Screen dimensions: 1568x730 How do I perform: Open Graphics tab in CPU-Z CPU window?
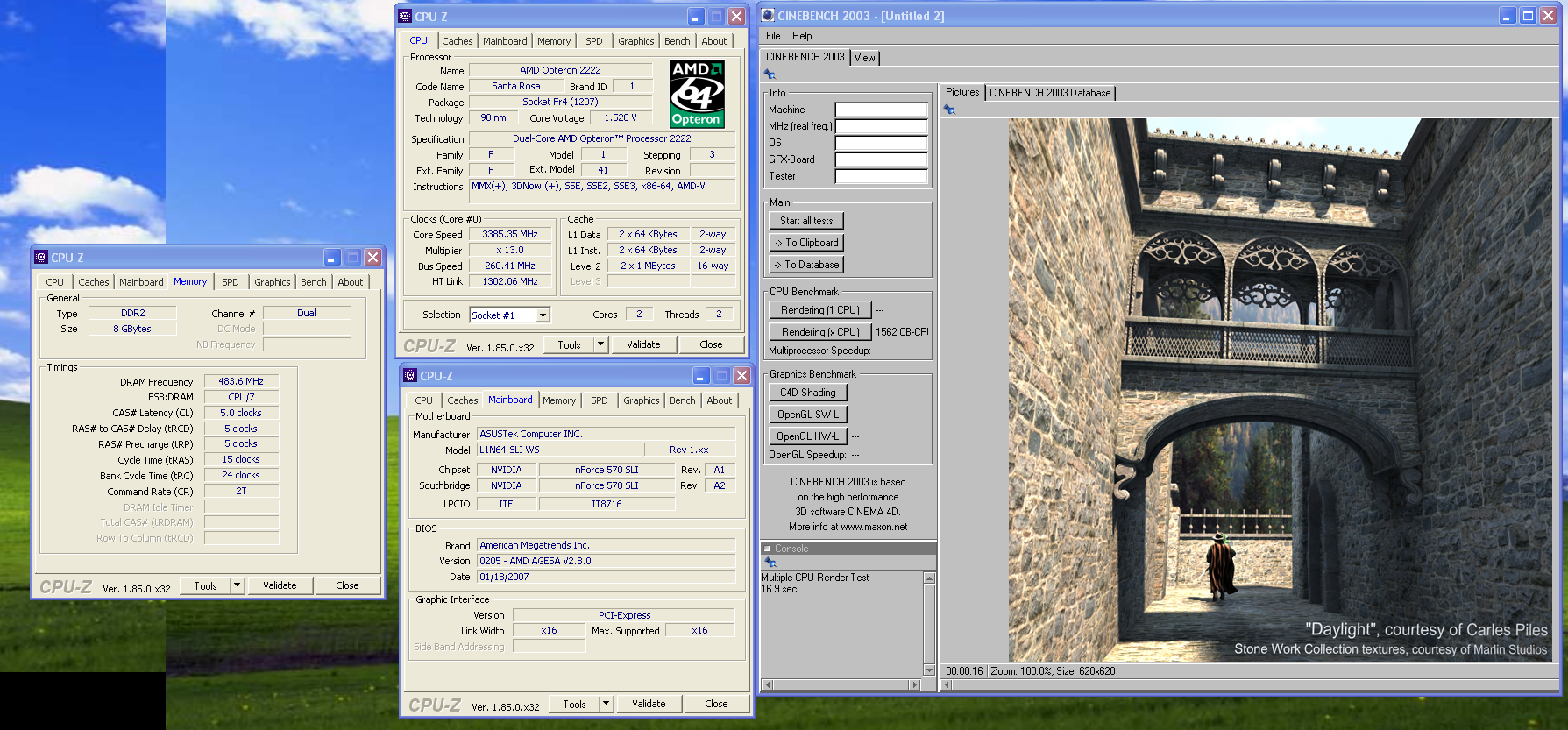[x=636, y=41]
